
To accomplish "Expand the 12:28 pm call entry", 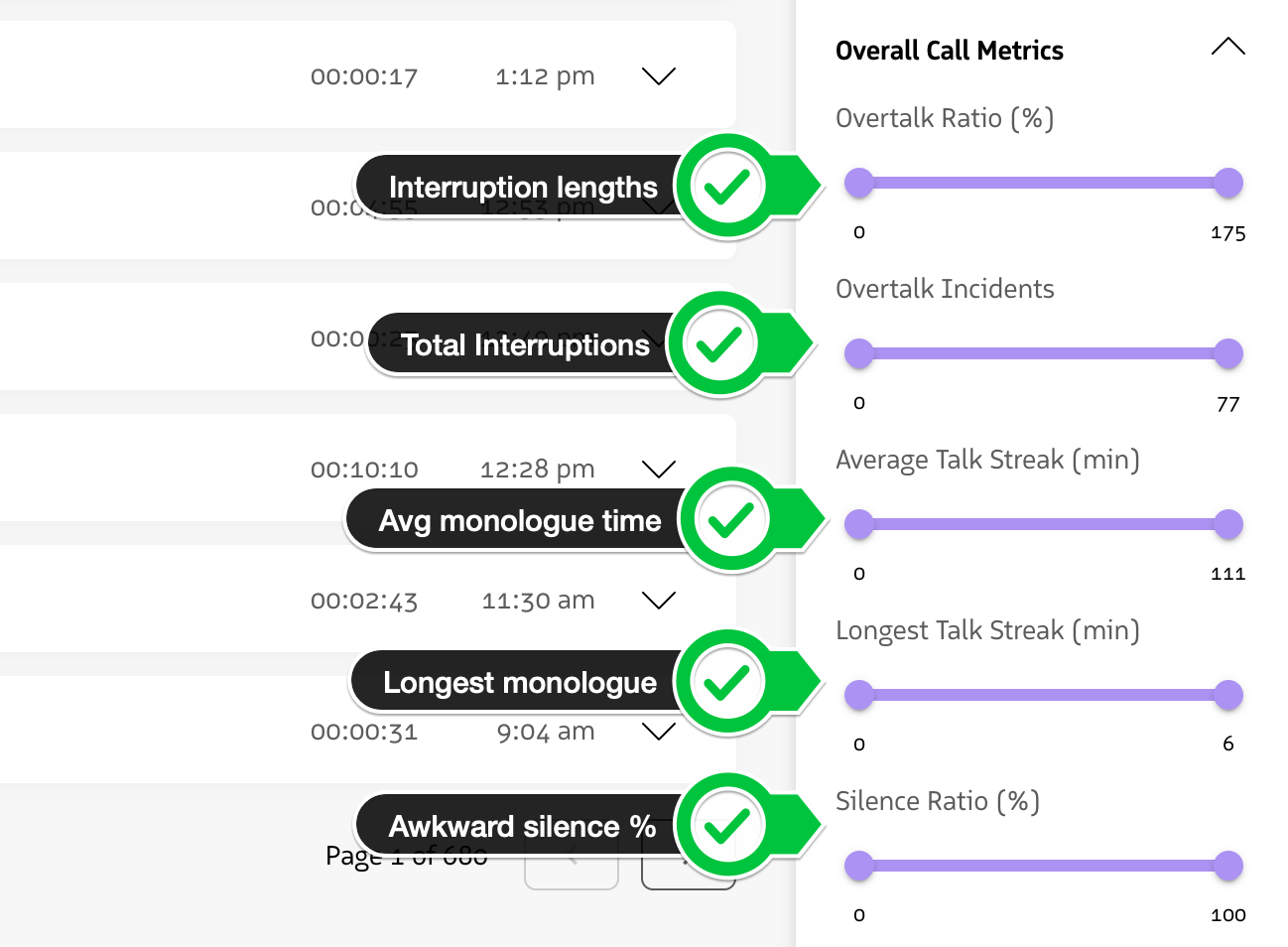I will pyautogui.click(x=658, y=468).
